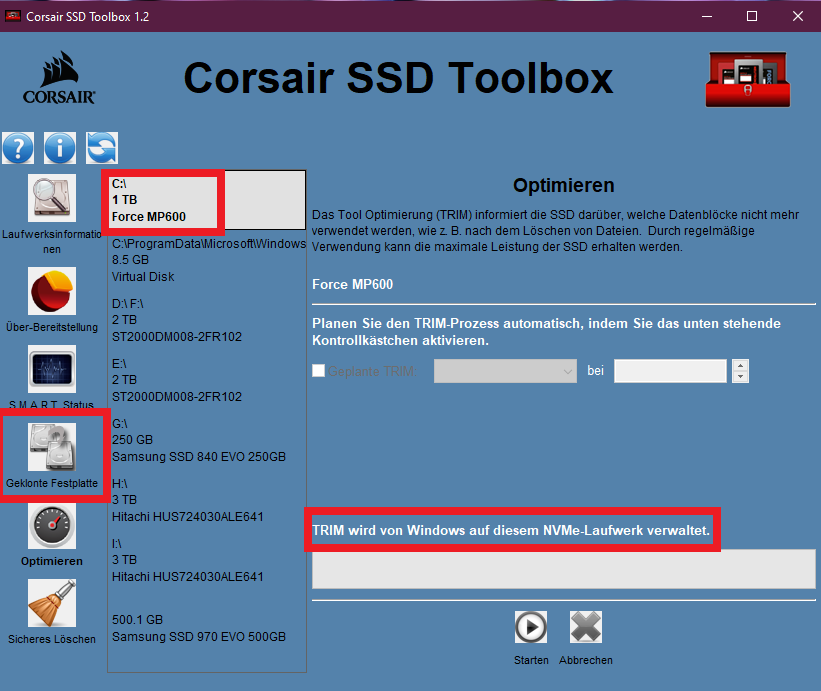This screenshot has height=691, width=821.
Task: Cancel with the Abbrechen button
Action: [x=586, y=627]
